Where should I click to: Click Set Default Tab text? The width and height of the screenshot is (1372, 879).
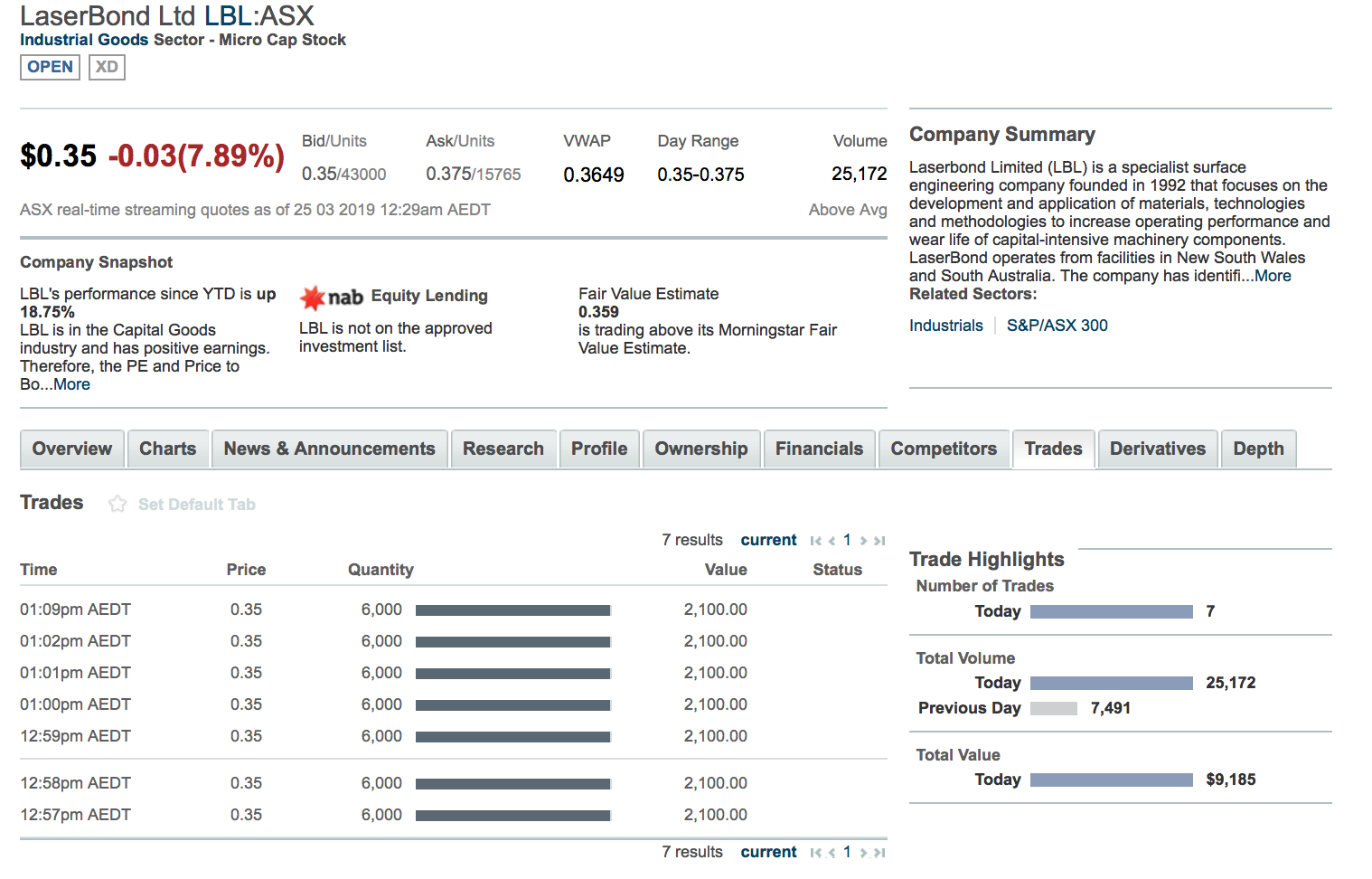[x=197, y=505]
